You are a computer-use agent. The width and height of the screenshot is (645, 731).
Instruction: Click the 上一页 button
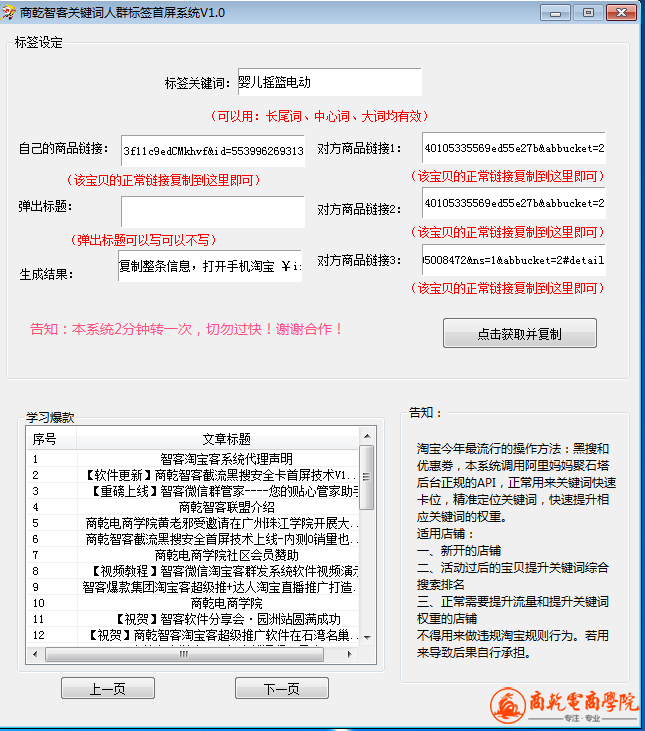(x=108, y=689)
